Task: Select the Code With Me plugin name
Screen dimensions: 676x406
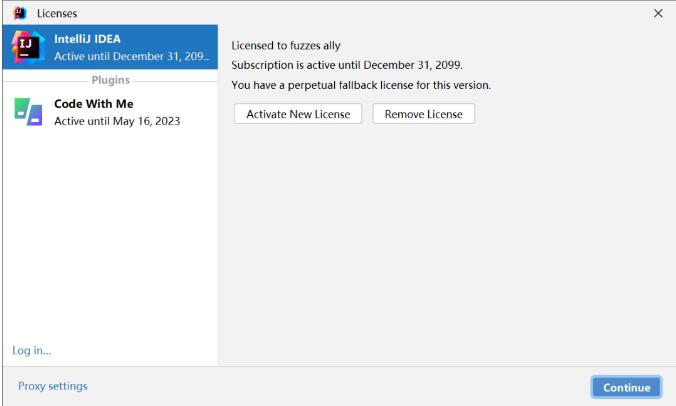Action: click(93, 105)
